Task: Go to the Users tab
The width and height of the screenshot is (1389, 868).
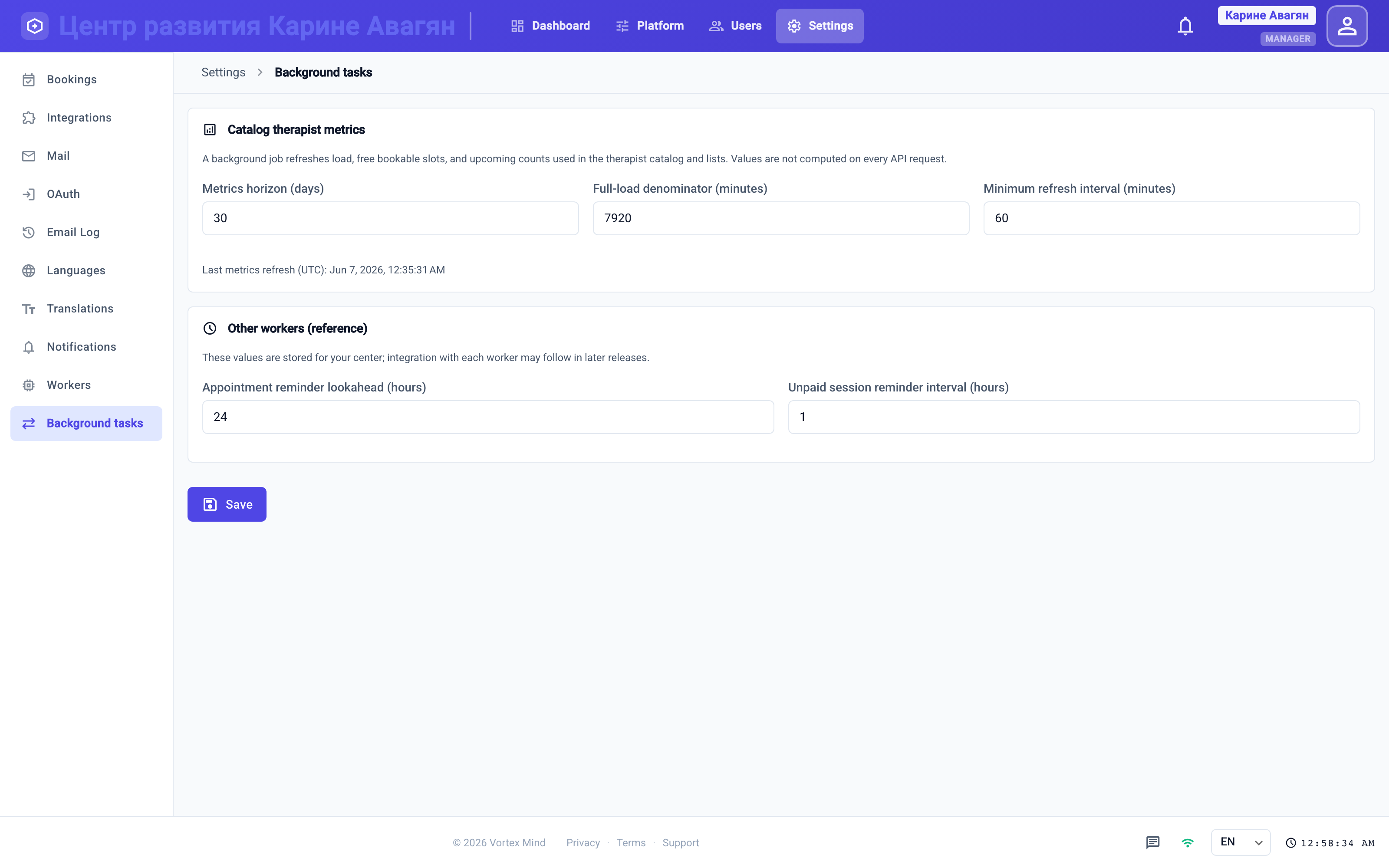Action: 735,26
